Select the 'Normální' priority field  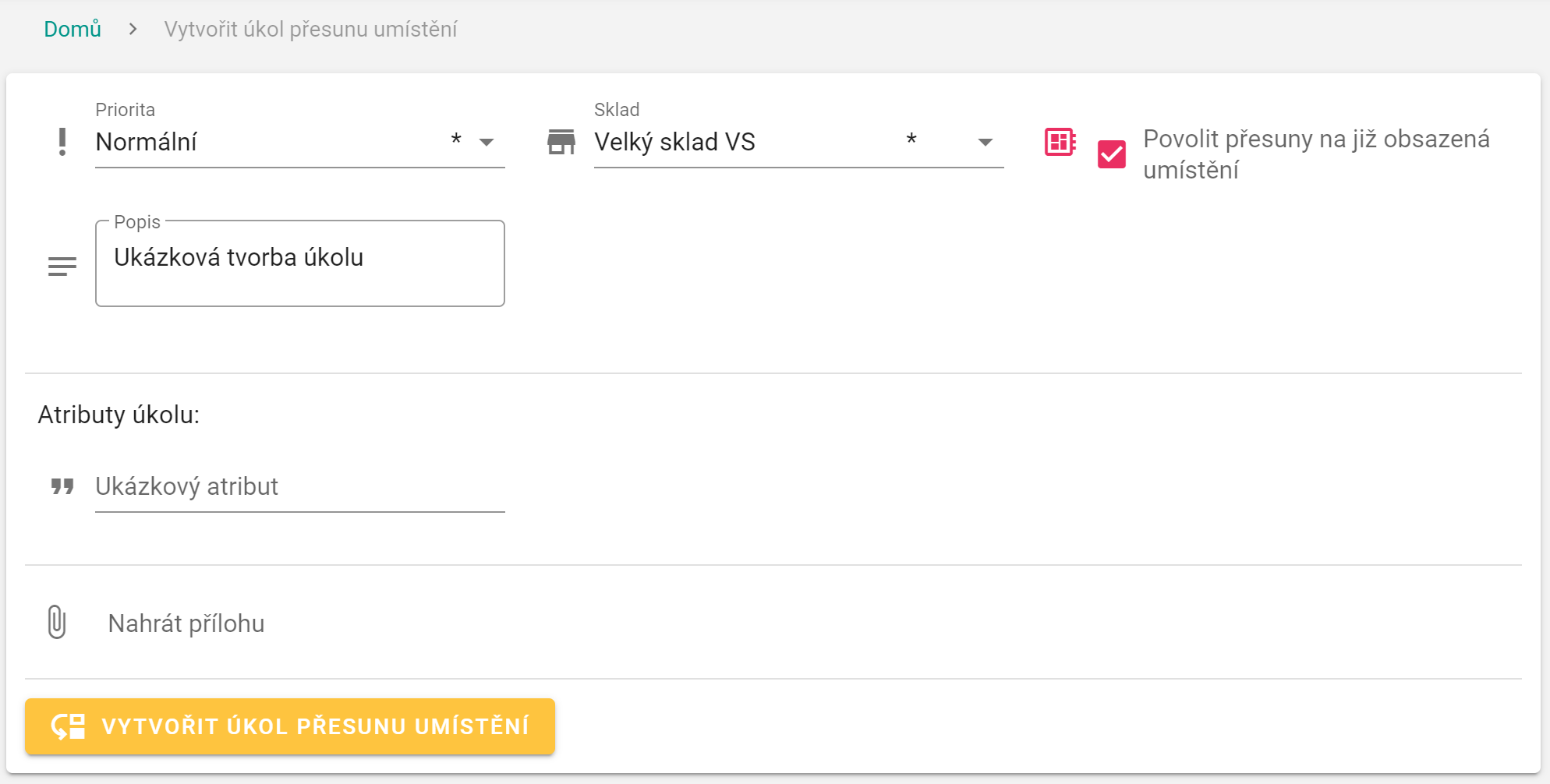coord(265,143)
